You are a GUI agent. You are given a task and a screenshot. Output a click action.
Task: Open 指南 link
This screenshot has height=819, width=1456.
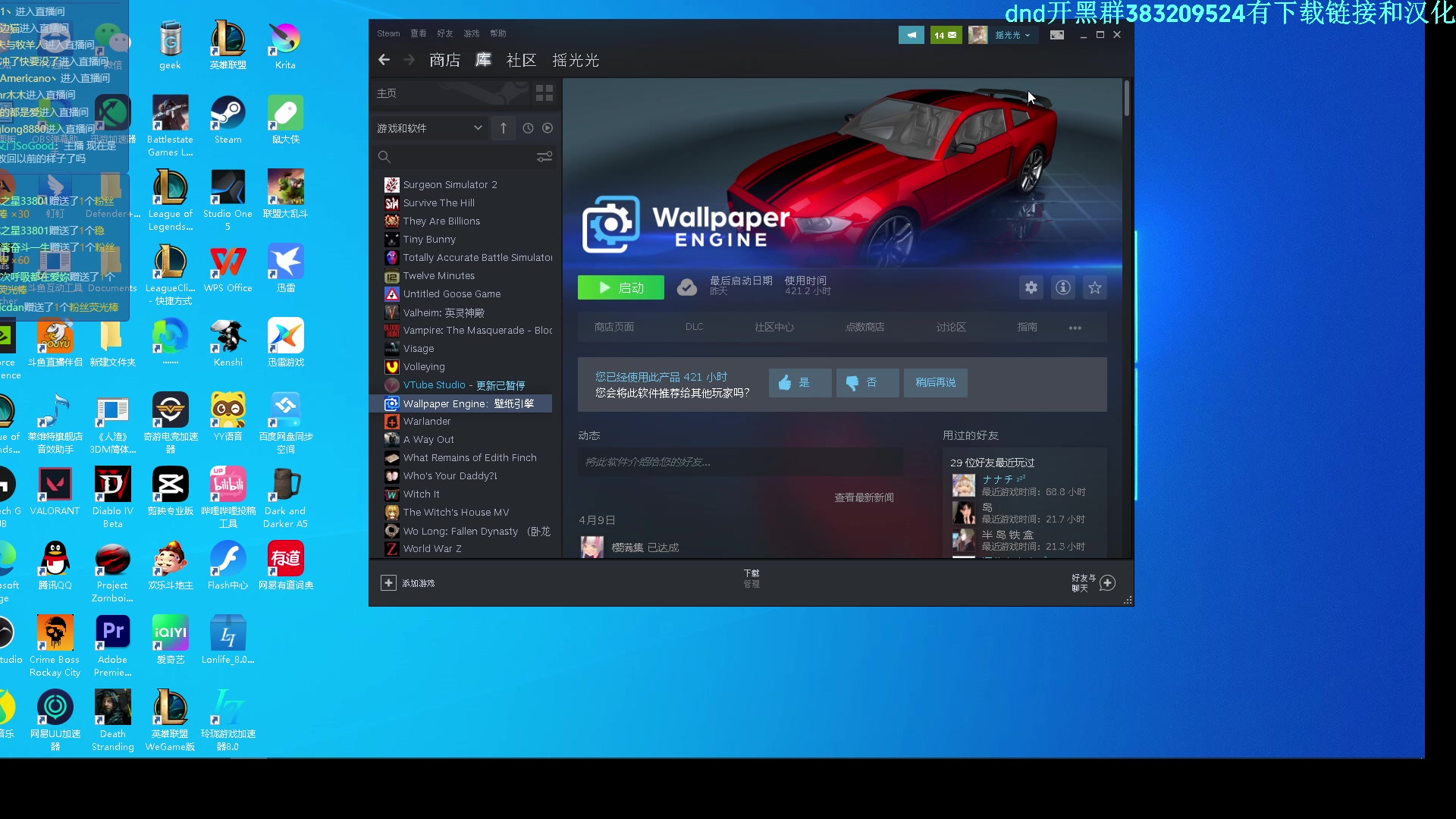pos(1027,327)
